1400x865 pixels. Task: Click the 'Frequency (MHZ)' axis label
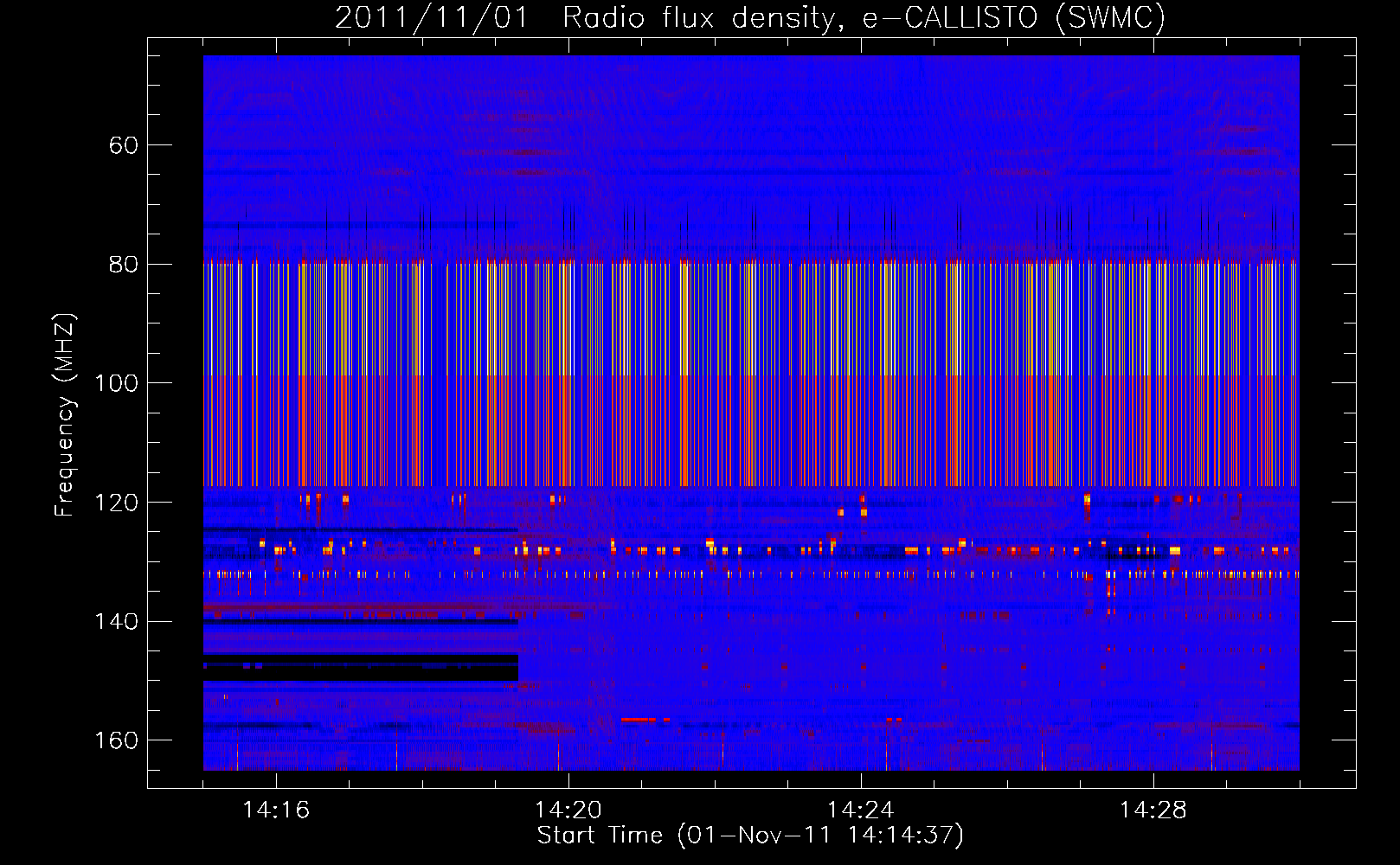[65, 414]
